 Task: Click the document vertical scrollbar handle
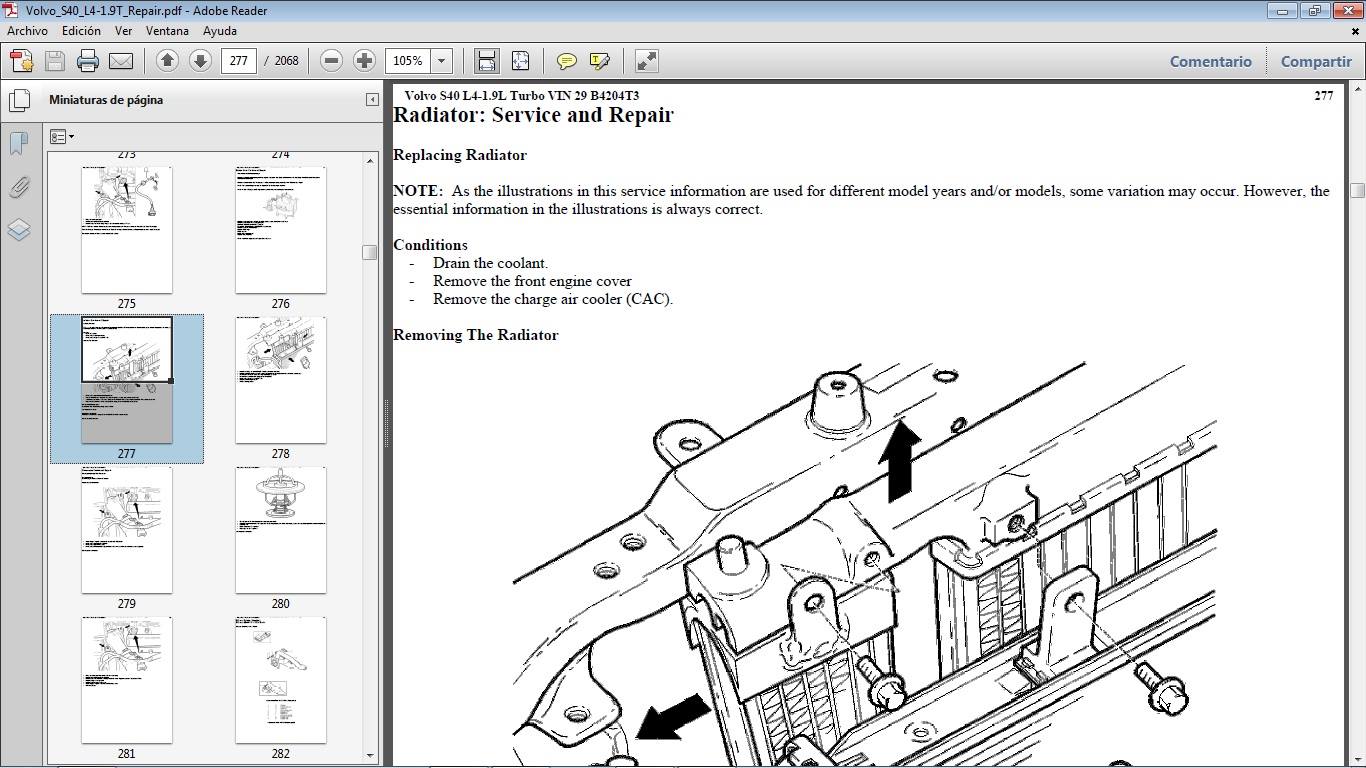click(x=1357, y=190)
